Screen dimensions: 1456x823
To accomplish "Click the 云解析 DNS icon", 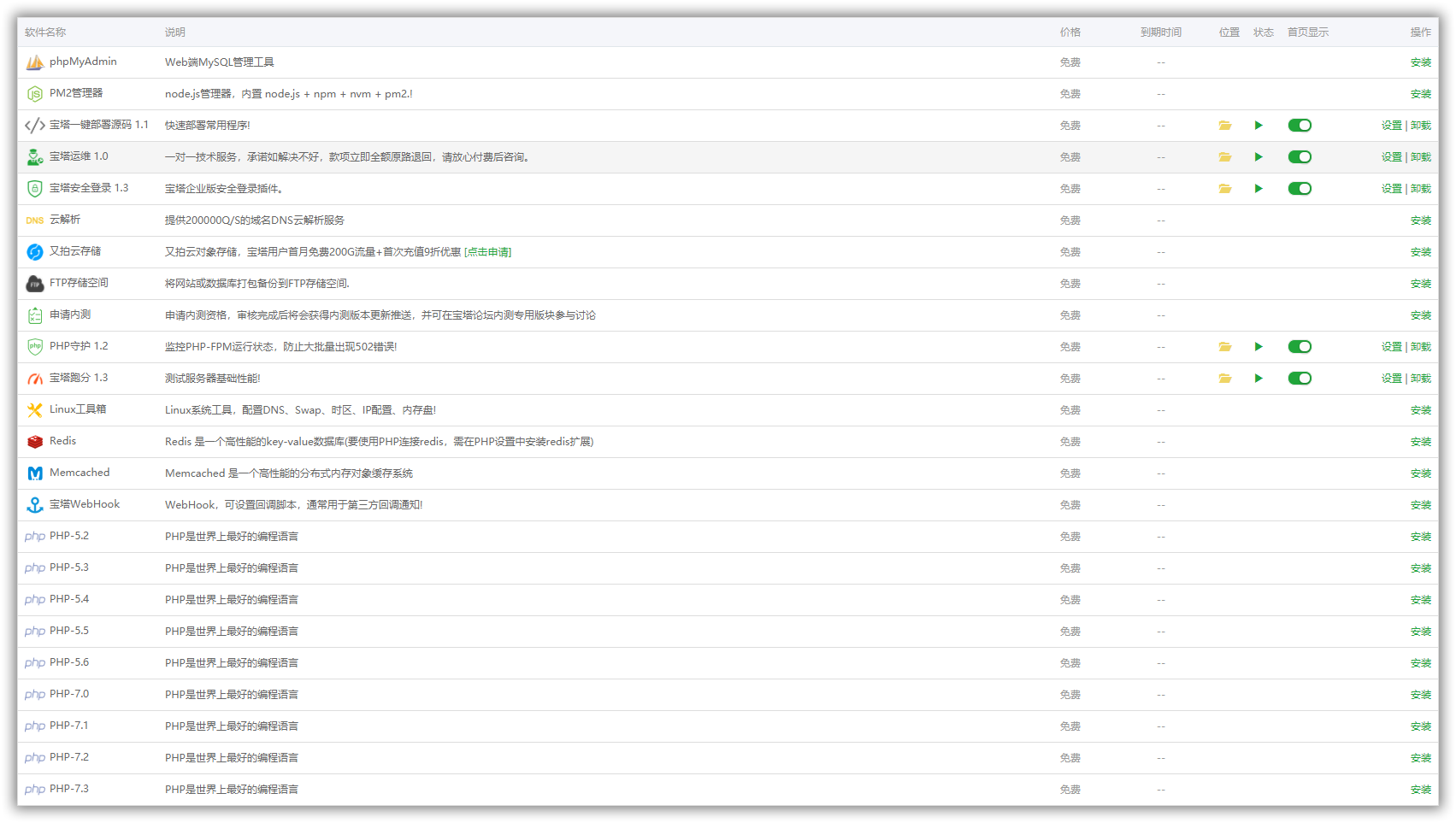I will pos(35,220).
